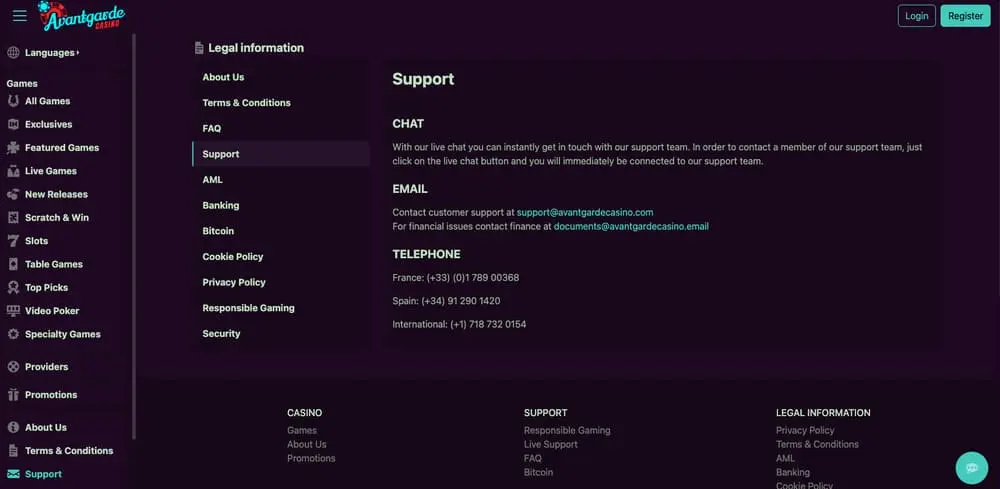The height and width of the screenshot is (489, 1000).
Task: Click the TELEPHONE section heading
Action: pos(426,254)
